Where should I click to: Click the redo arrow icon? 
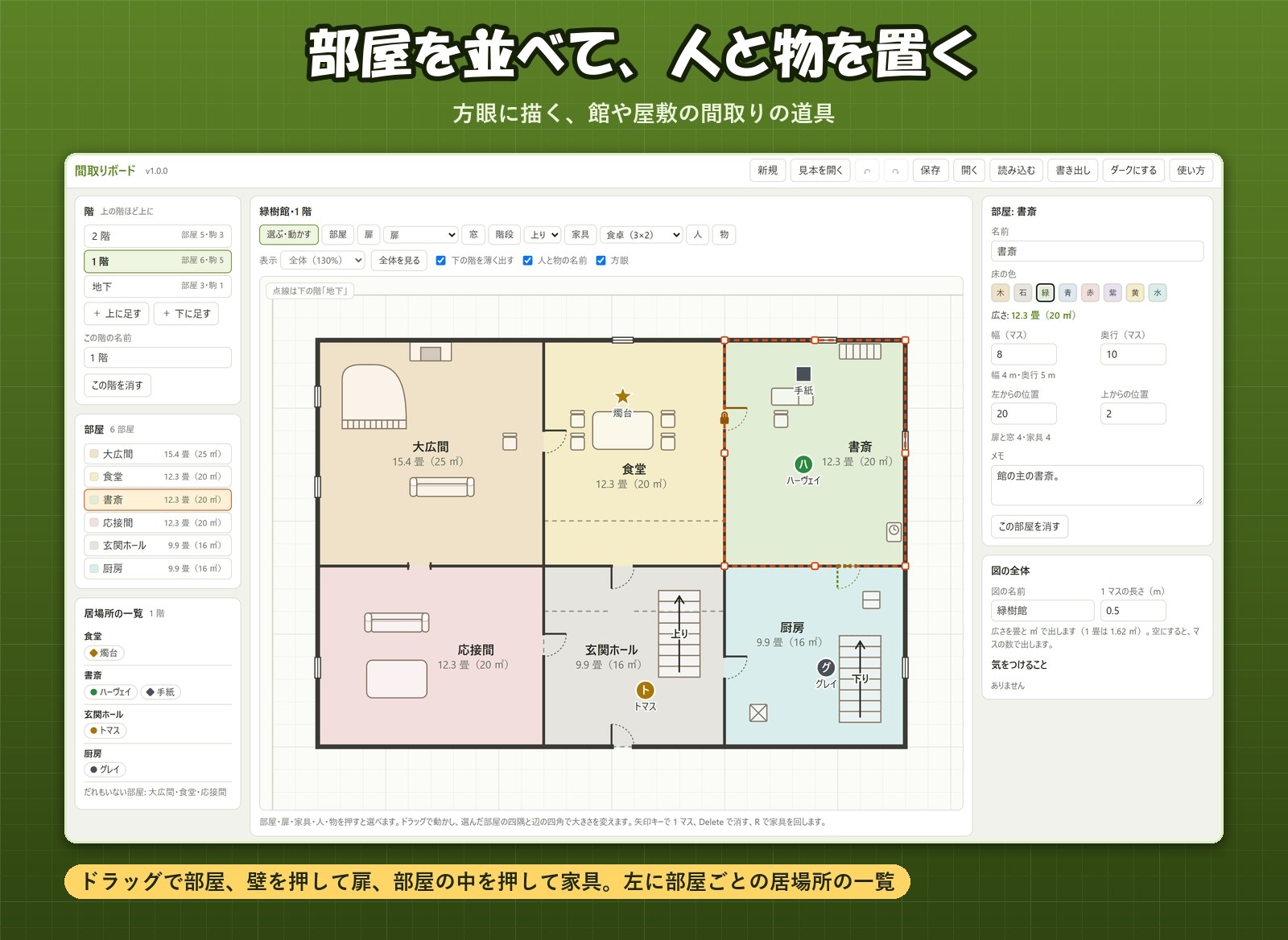[895, 171]
